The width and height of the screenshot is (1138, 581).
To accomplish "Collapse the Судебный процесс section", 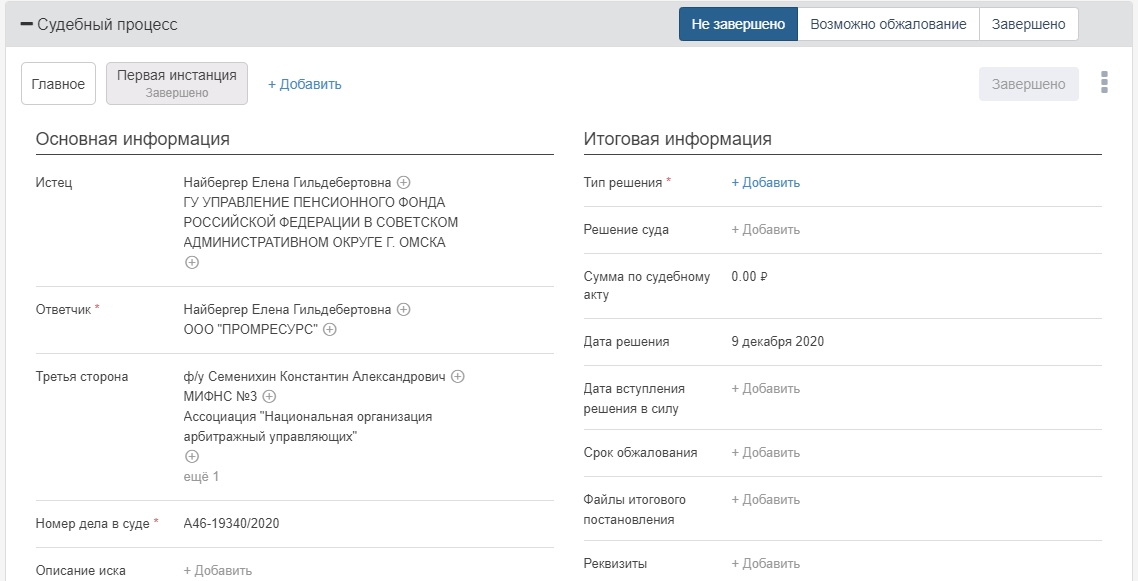I will coord(27,24).
